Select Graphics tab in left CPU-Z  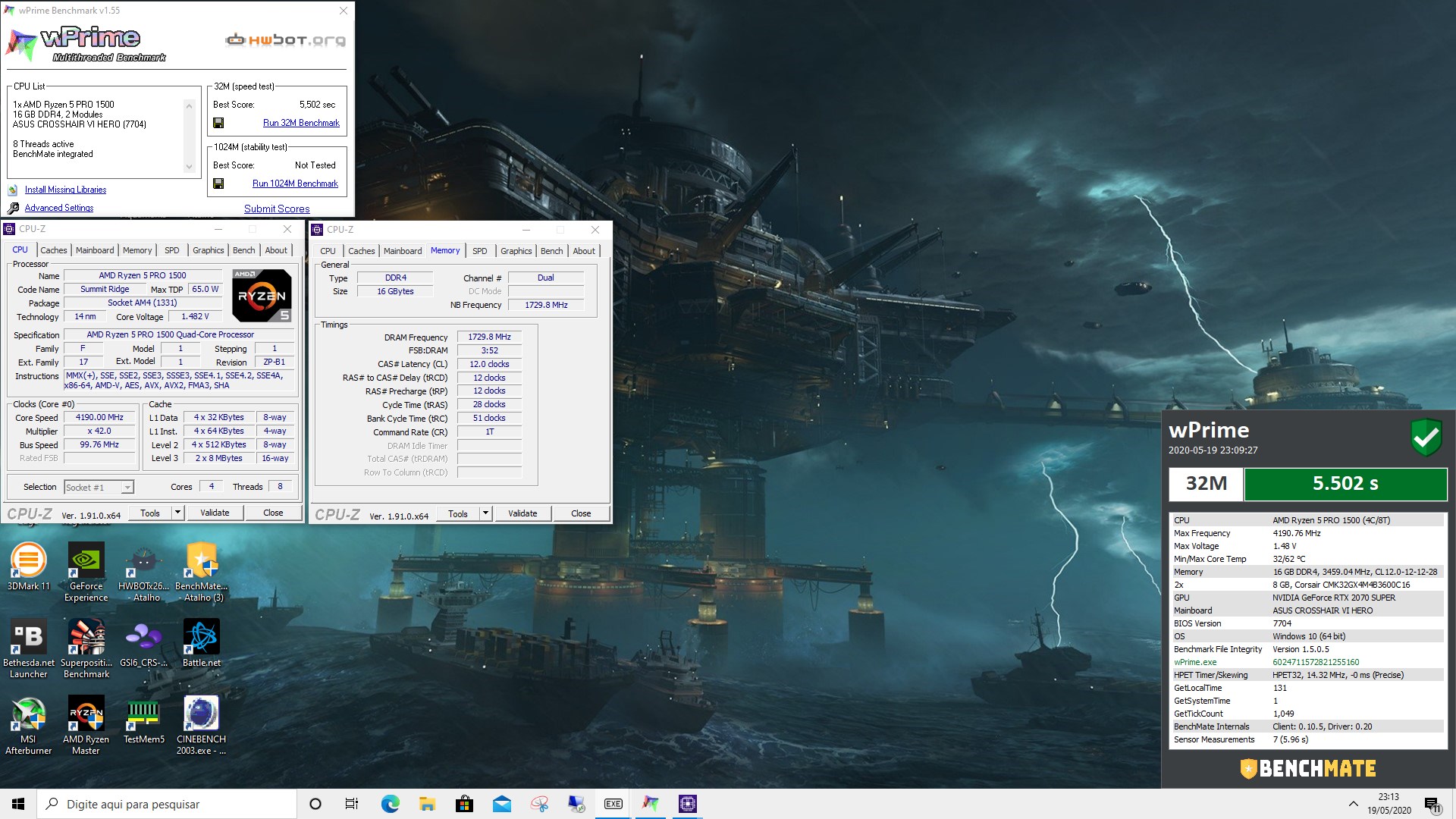pyautogui.click(x=208, y=250)
